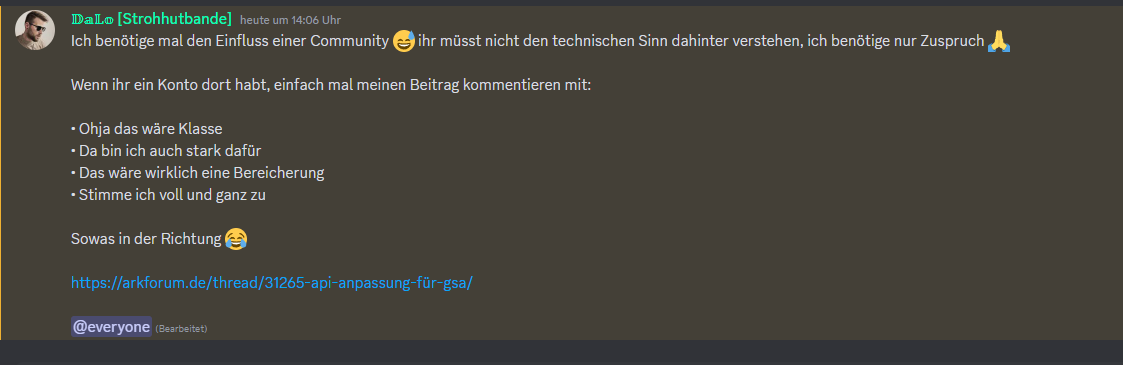1123x365 pixels.
Task: Click the line Das wäre wirklich eine Bereicherung
Action: pos(198,173)
